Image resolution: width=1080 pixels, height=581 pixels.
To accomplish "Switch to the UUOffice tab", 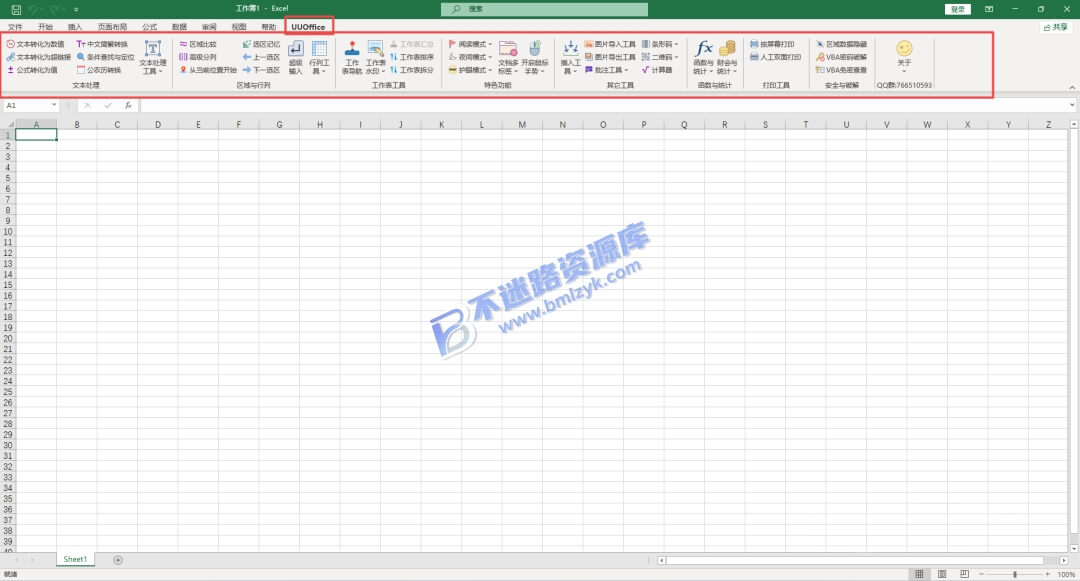I will [308, 27].
